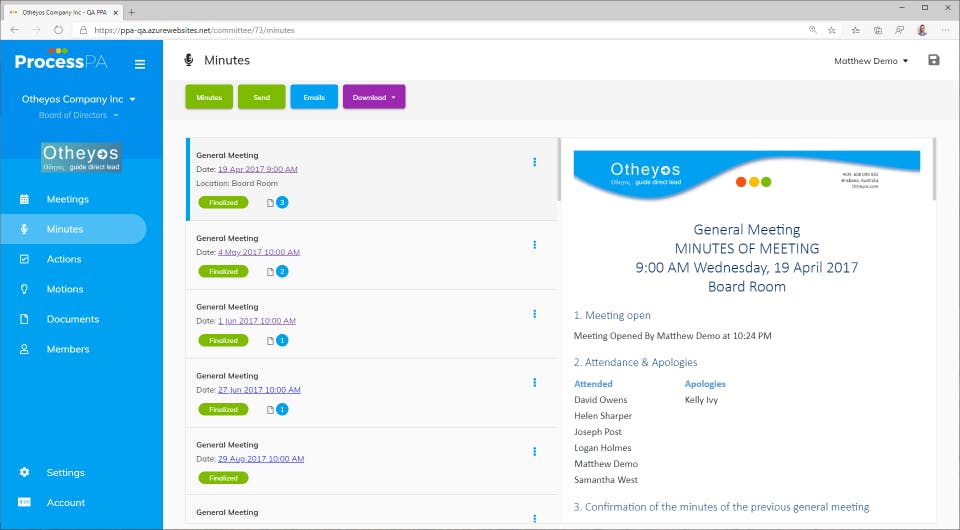960x530 pixels.
Task: Click the document icon on 1 Jun meeting
Action: pos(270,341)
